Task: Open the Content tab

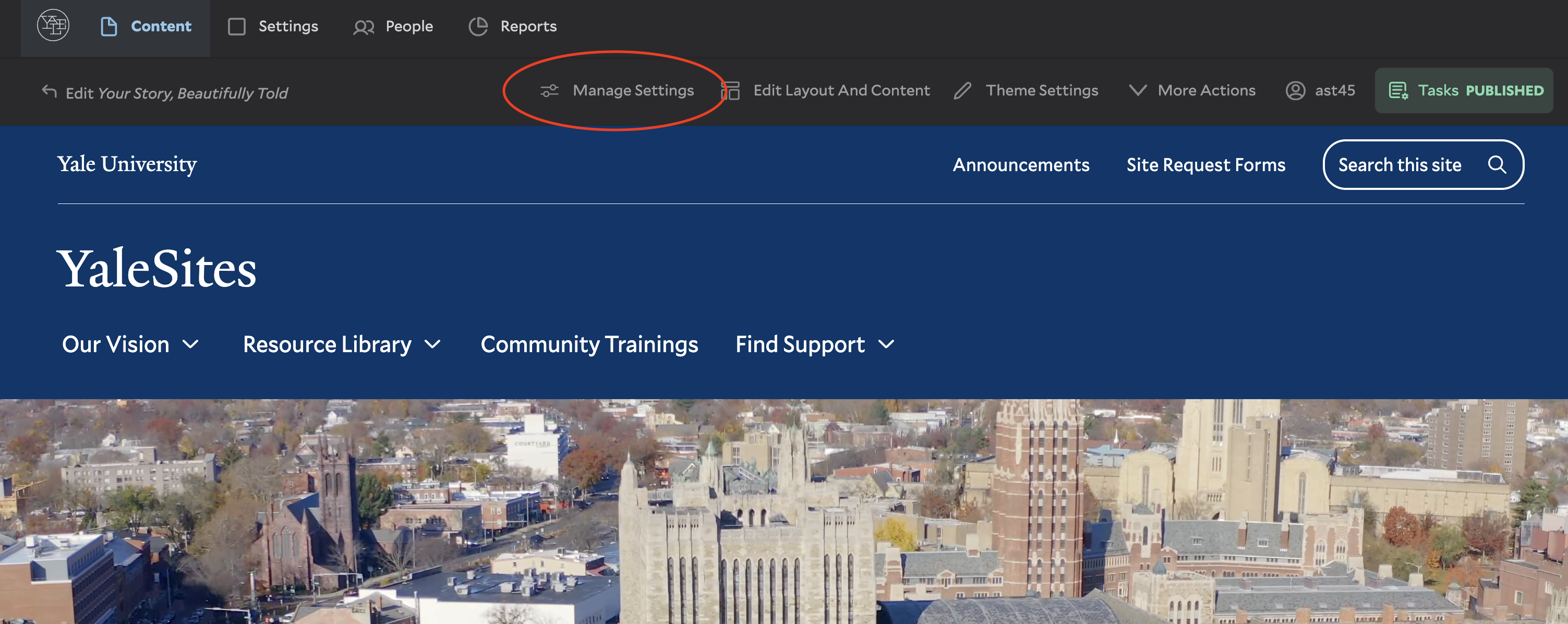Action: [x=146, y=26]
